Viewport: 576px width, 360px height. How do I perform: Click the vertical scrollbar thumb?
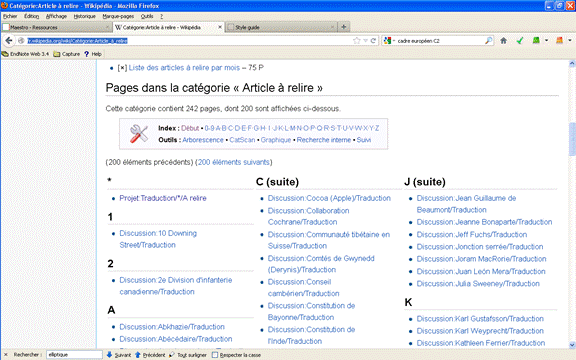572,140
